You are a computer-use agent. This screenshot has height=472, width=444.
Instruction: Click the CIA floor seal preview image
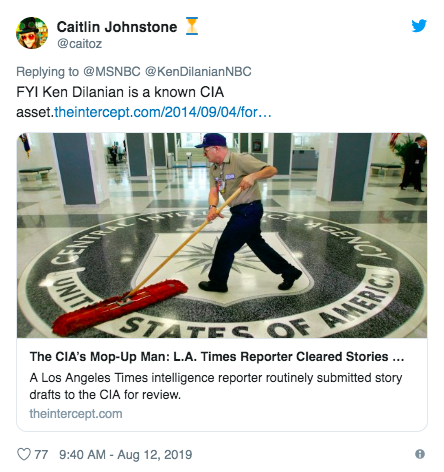click(222, 235)
